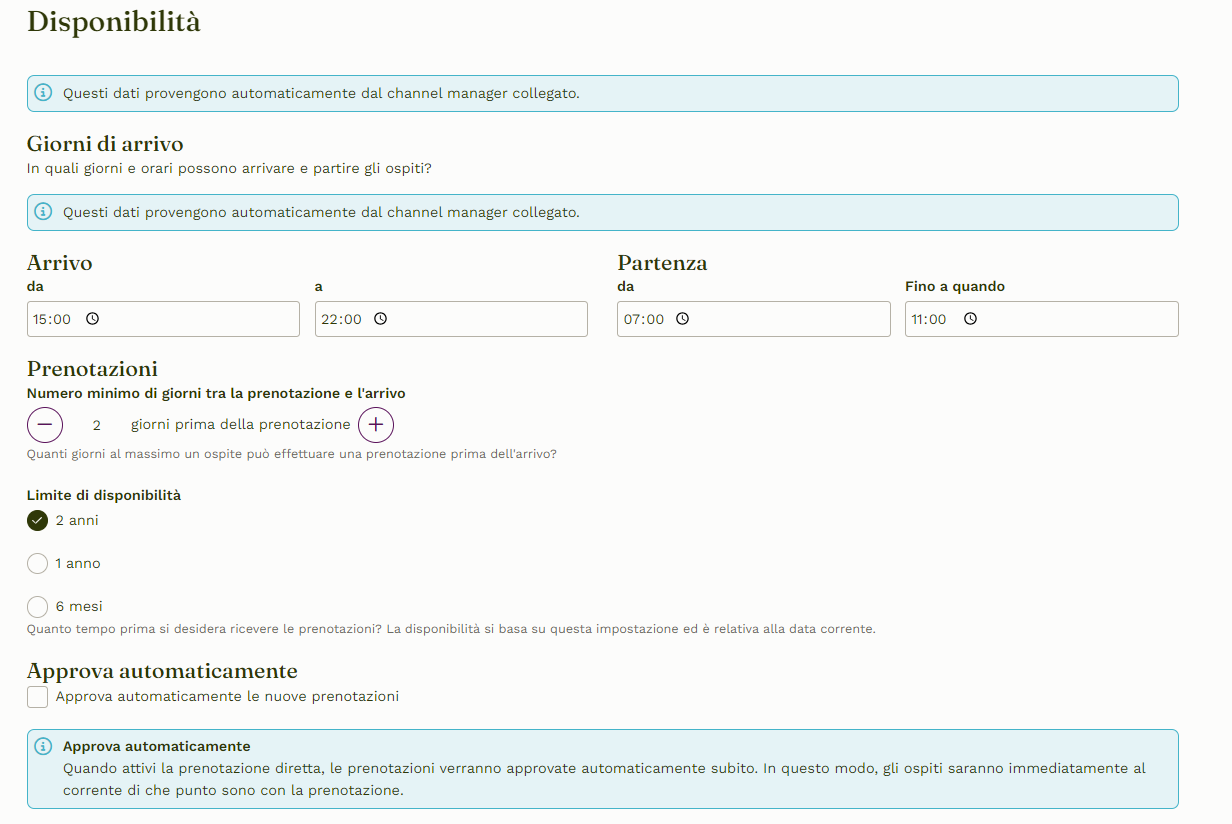The width and height of the screenshot is (1232, 824).
Task: Increase minimum days with the plus button
Action: [x=376, y=425]
